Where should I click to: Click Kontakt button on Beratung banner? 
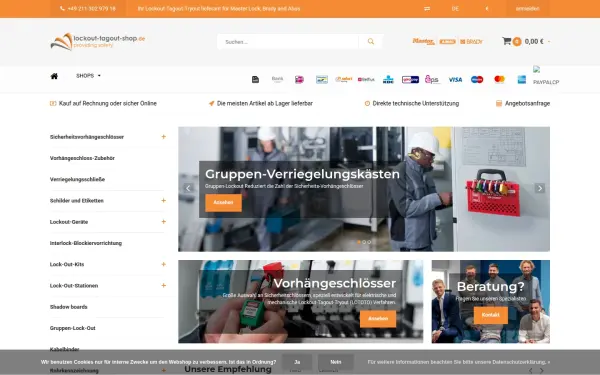point(491,315)
